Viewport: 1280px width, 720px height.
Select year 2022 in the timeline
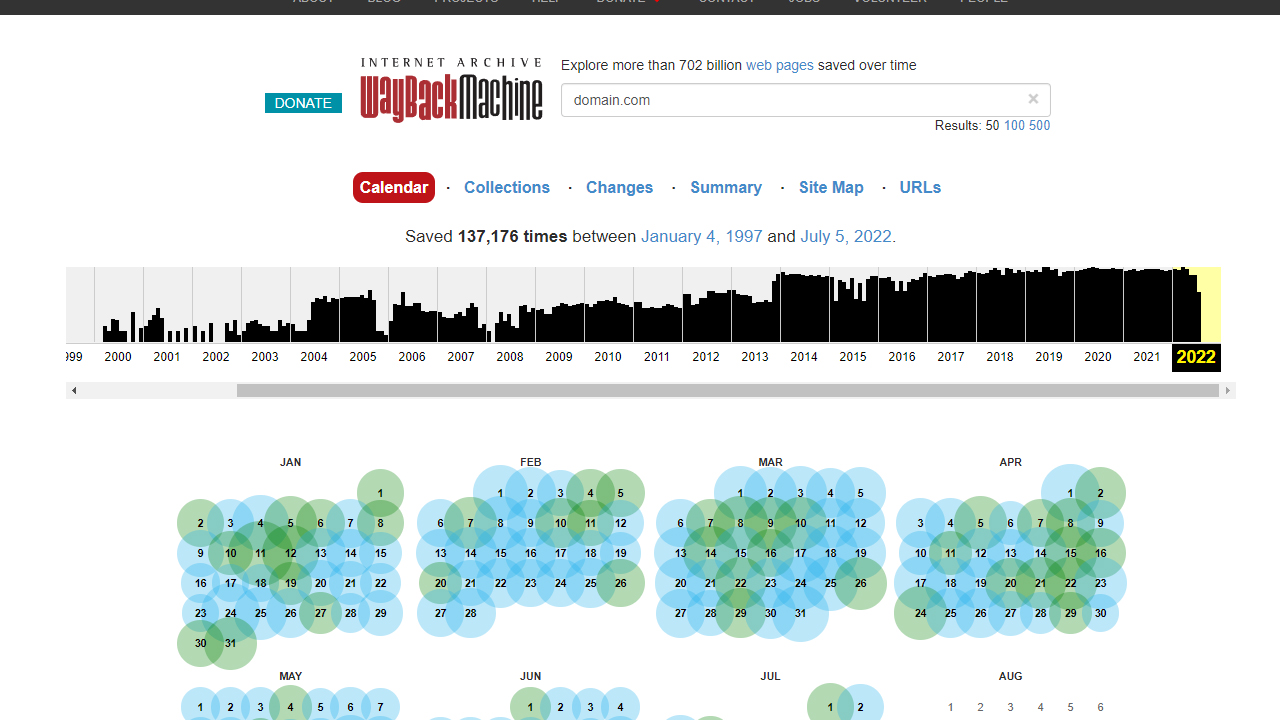(1196, 357)
